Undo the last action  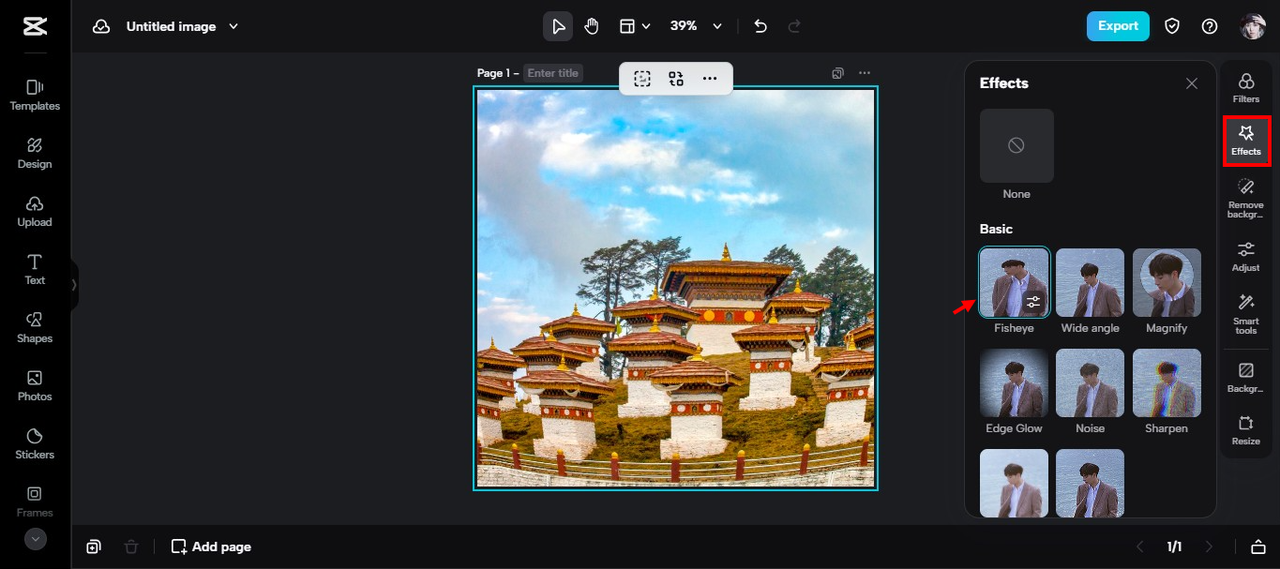pyautogui.click(x=760, y=27)
